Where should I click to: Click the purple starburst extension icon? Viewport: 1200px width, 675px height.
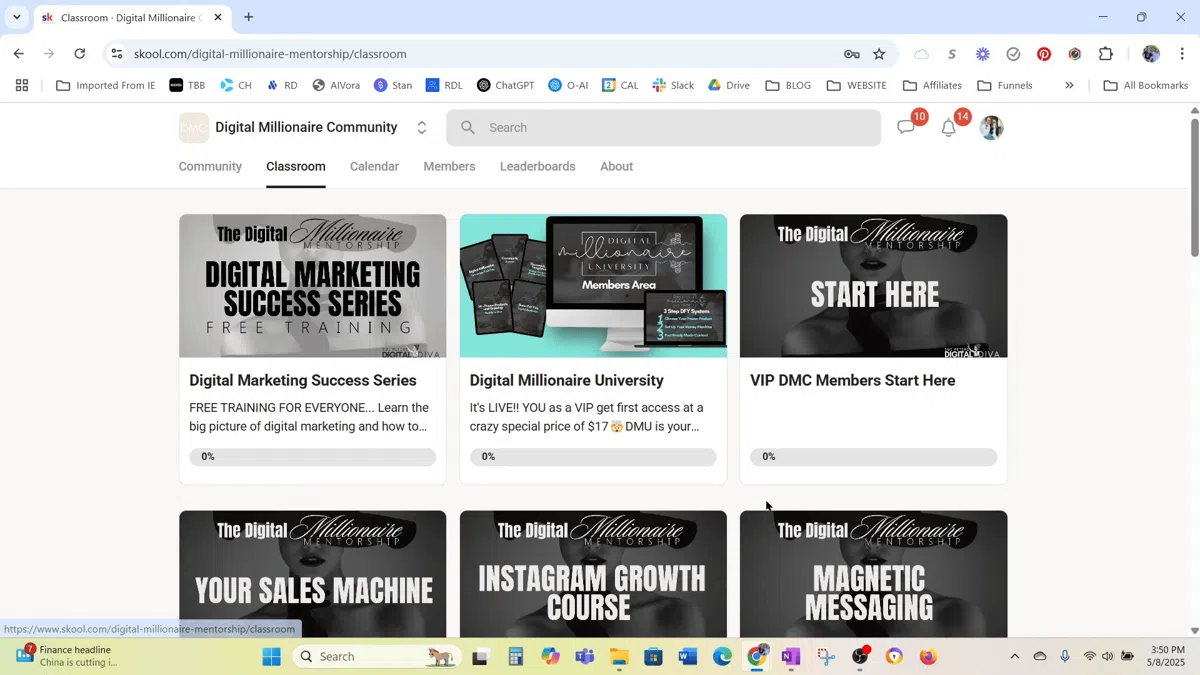point(983,54)
